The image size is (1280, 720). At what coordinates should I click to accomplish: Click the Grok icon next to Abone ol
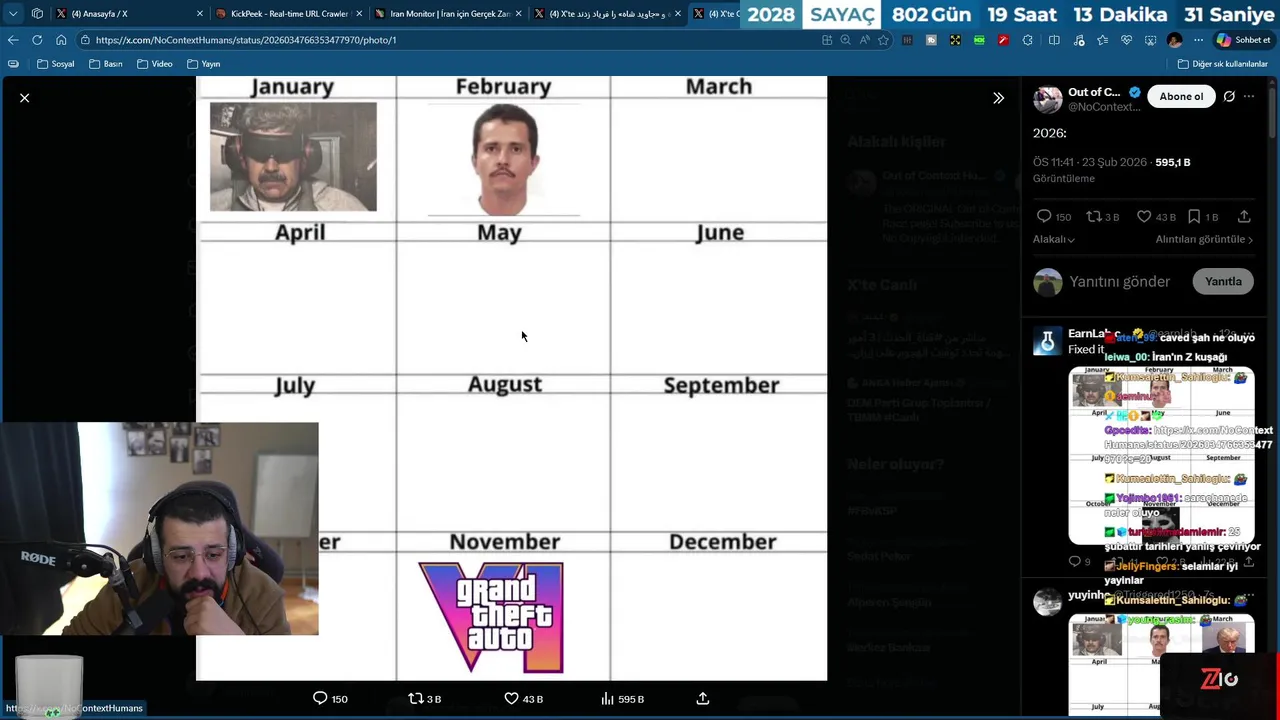click(1229, 96)
